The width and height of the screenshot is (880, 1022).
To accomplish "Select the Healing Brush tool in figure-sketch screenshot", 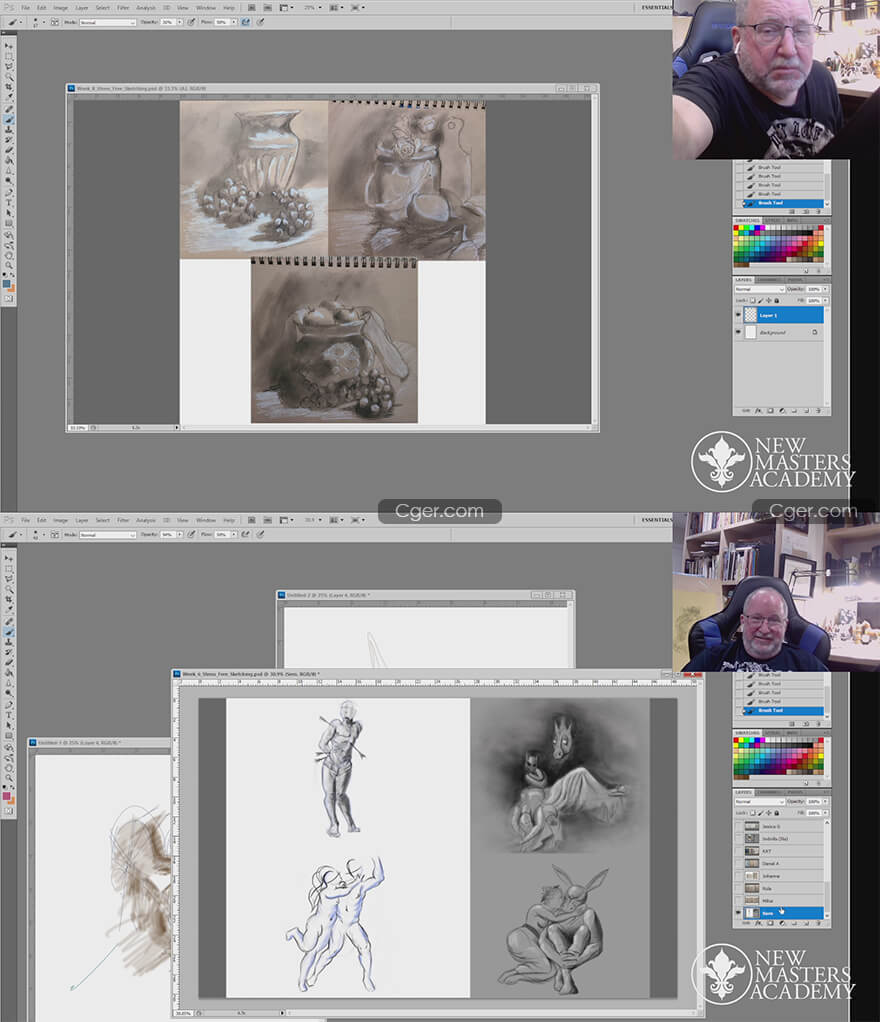I will pos(8,621).
